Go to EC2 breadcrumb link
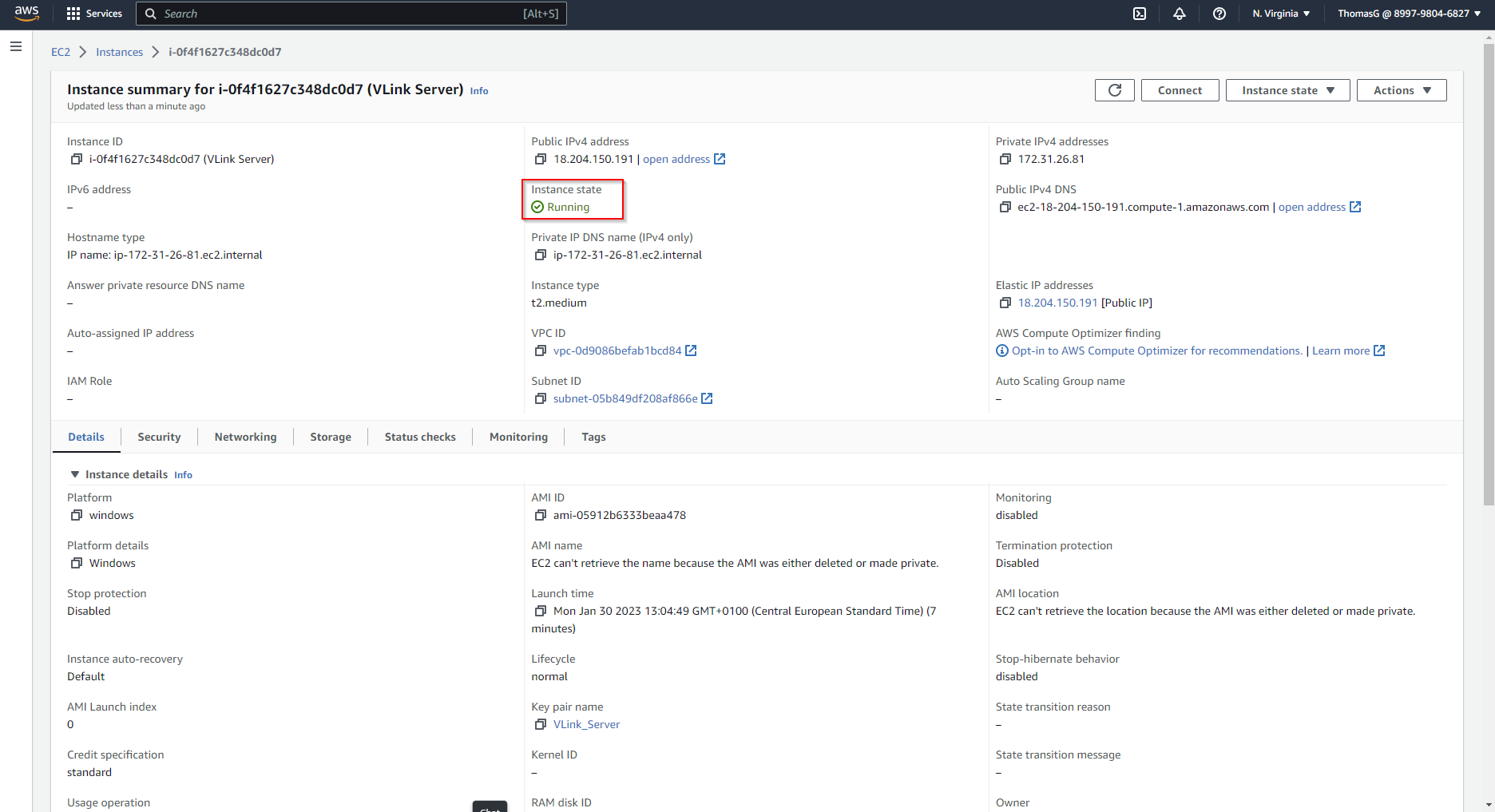Image resolution: width=1495 pixels, height=812 pixels. 61,52
